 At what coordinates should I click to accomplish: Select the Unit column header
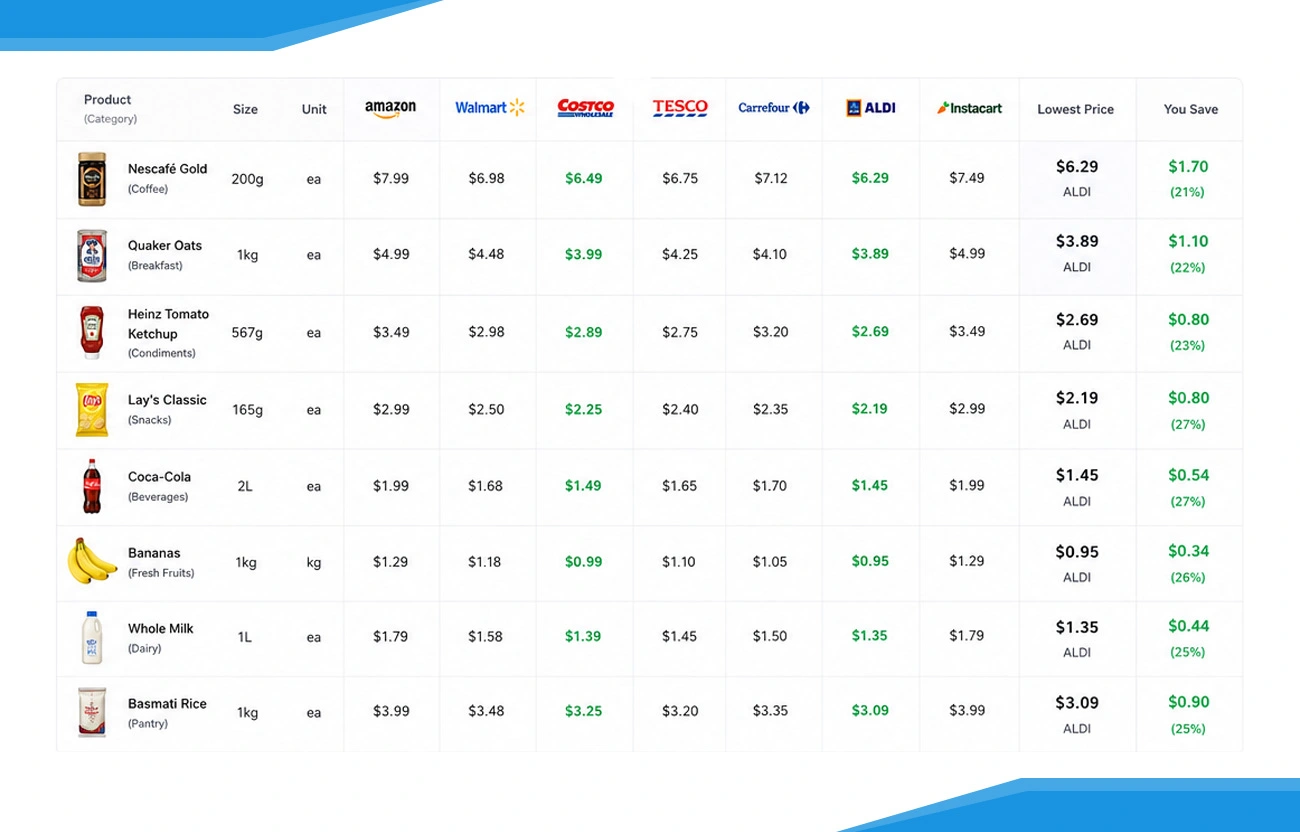(x=314, y=109)
